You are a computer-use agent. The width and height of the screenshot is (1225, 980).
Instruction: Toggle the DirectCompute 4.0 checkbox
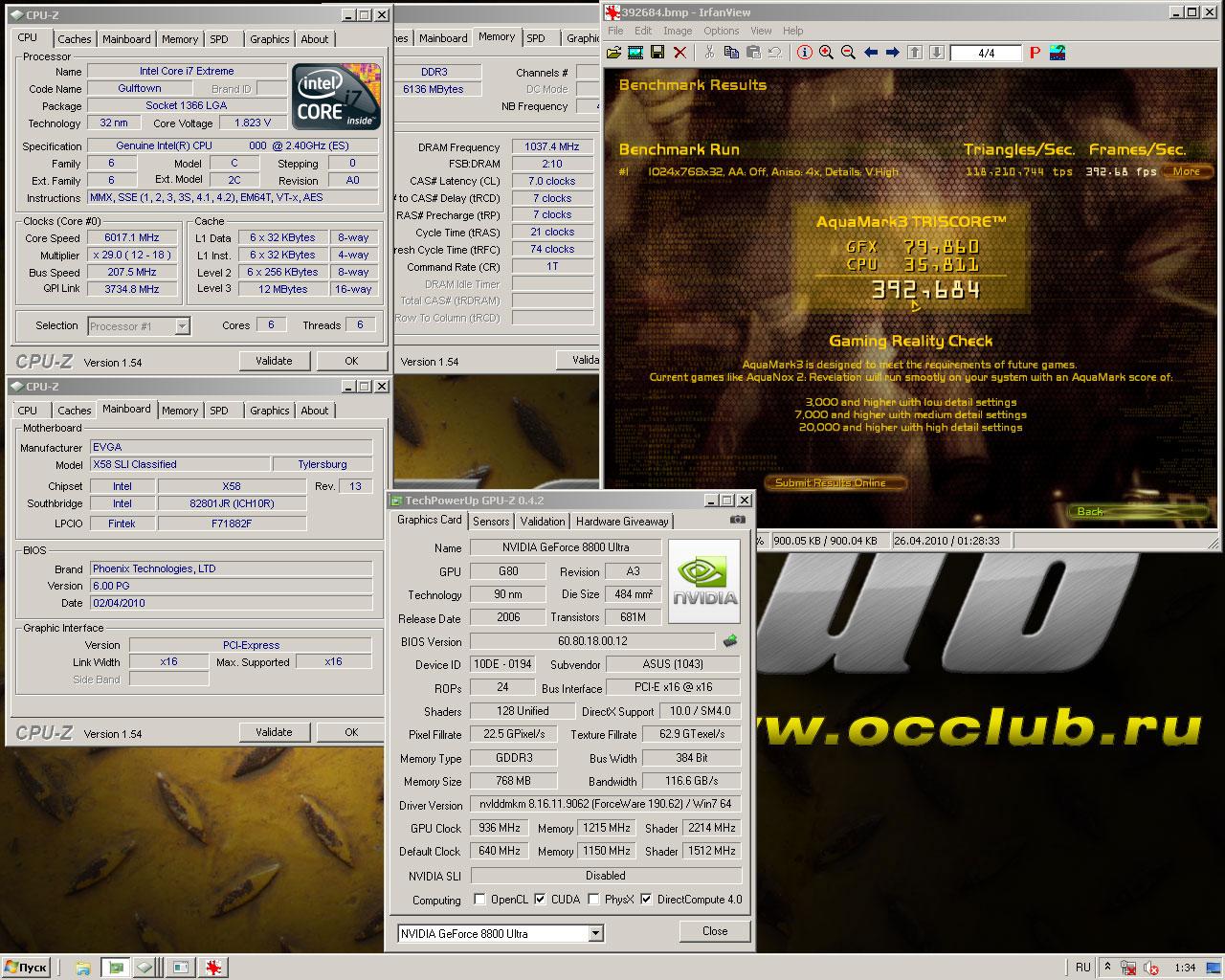[647, 900]
